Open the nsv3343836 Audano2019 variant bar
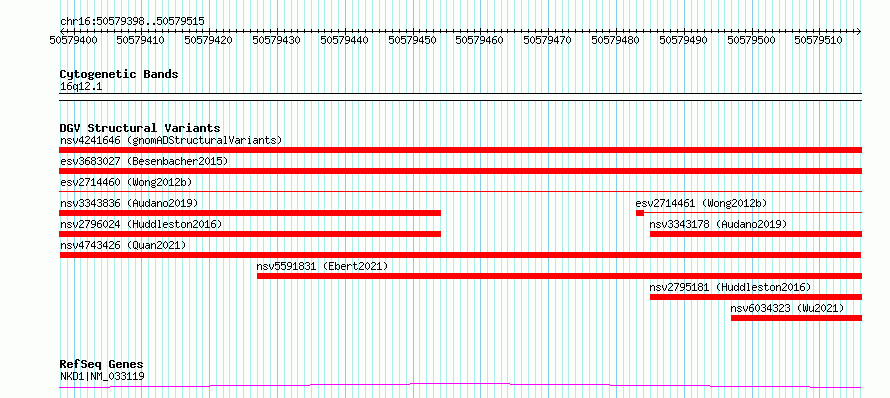The width and height of the screenshot is (890, 398). tap(250, 213)
